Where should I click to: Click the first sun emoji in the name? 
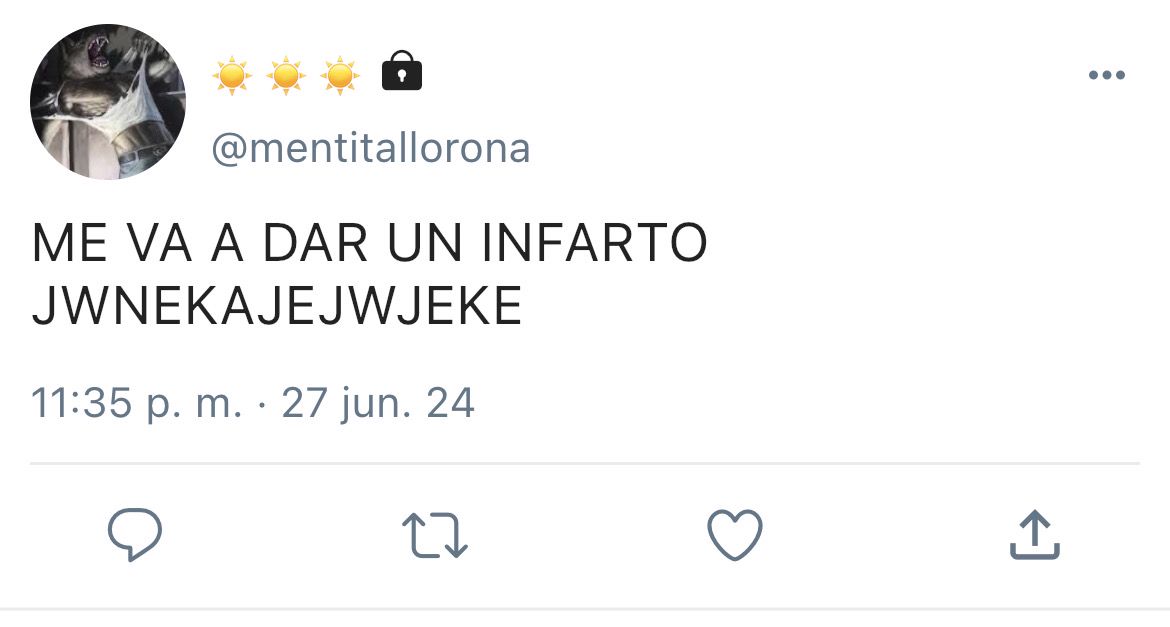[232, 75]
